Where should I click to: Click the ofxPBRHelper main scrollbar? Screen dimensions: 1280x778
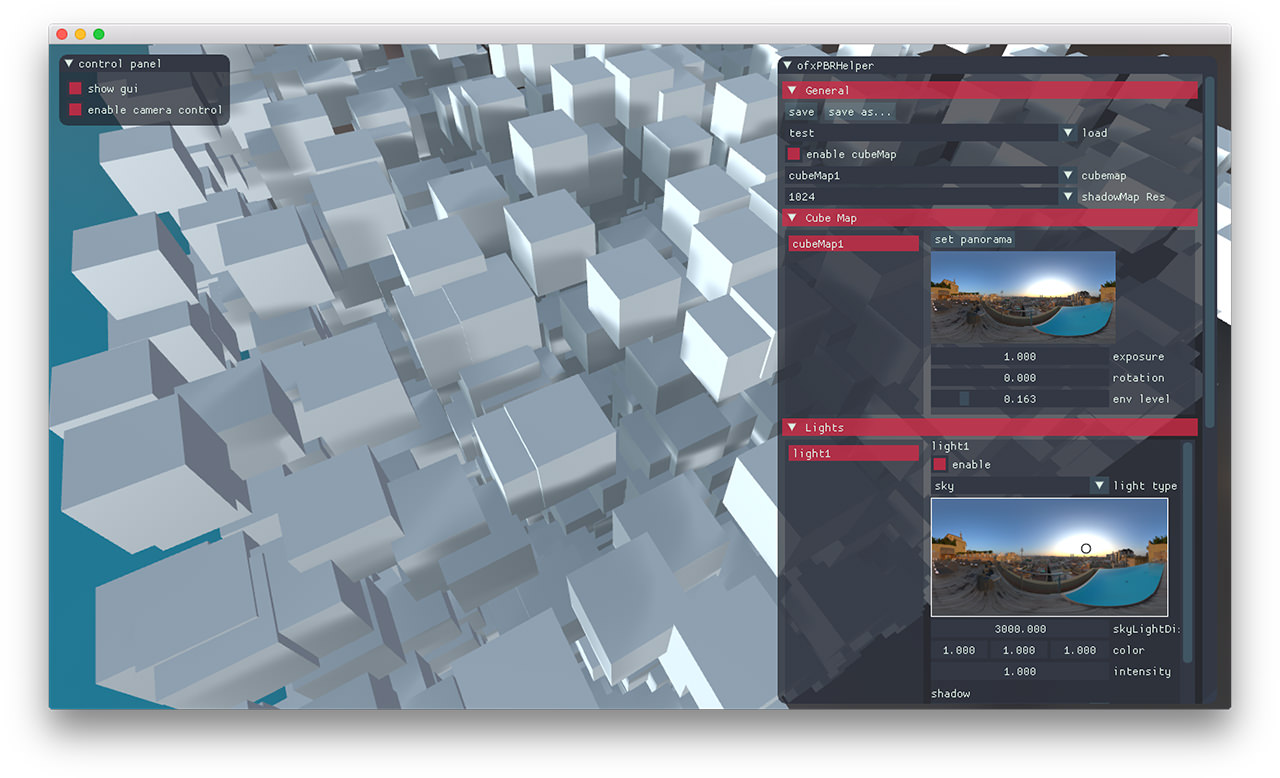click(x=1210, y=252)
